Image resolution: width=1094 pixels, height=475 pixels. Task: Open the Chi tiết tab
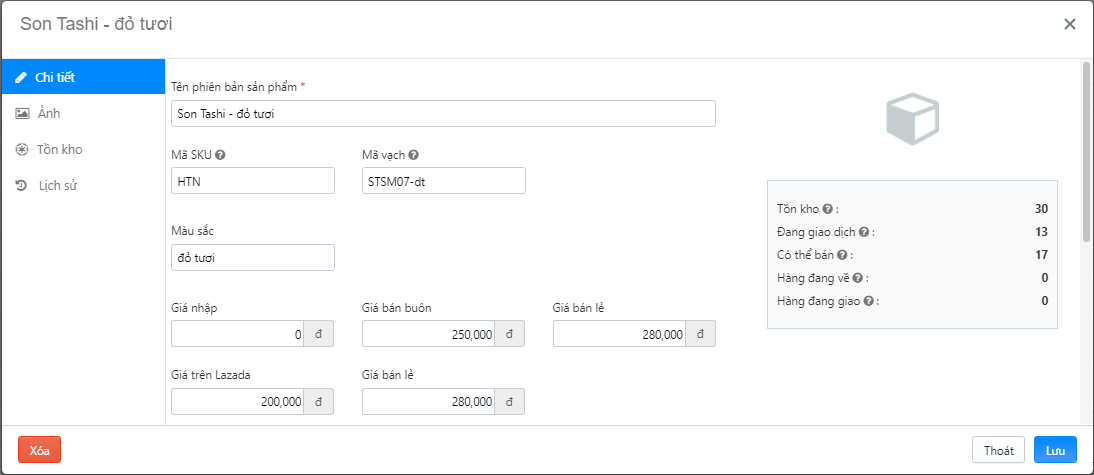(83, 77)
